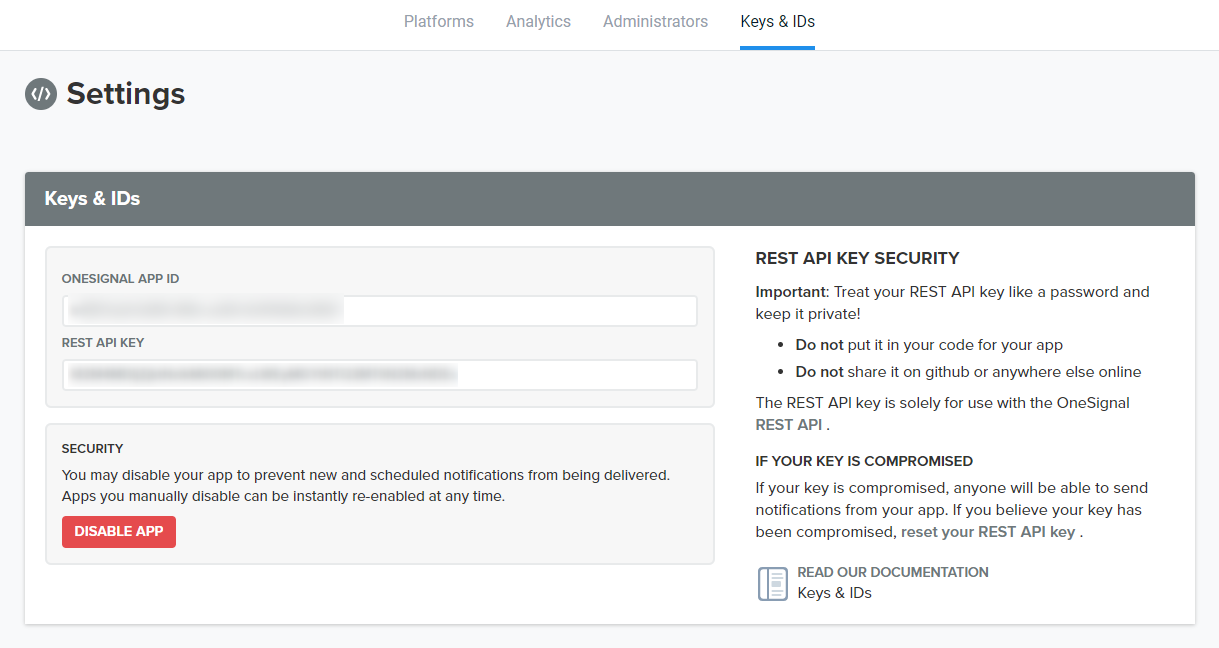Click the code-brackets Settings icon
1219x648 pixels.
[x=41, y=94]
